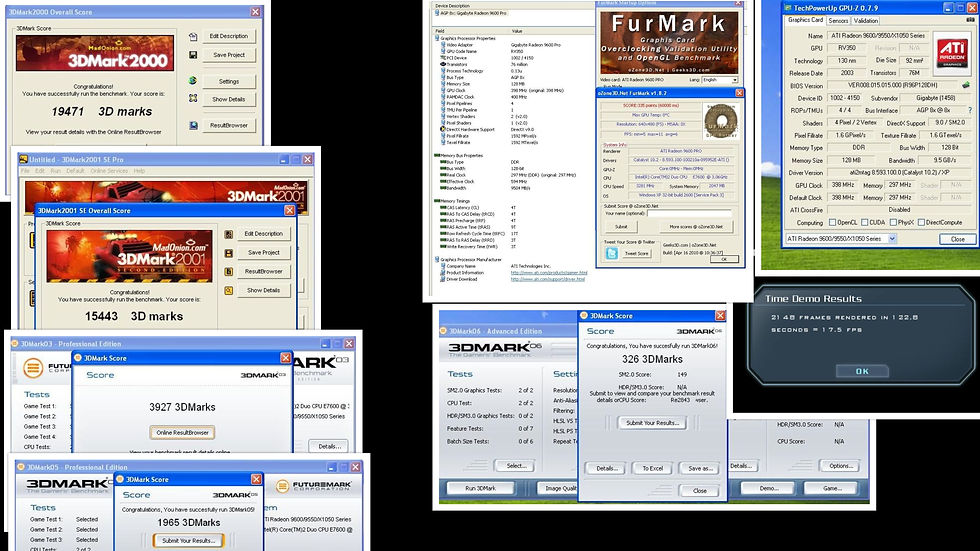
Task: Click the Show Details icon in 3DMark2001 score
Action: [x=229, y=290]
